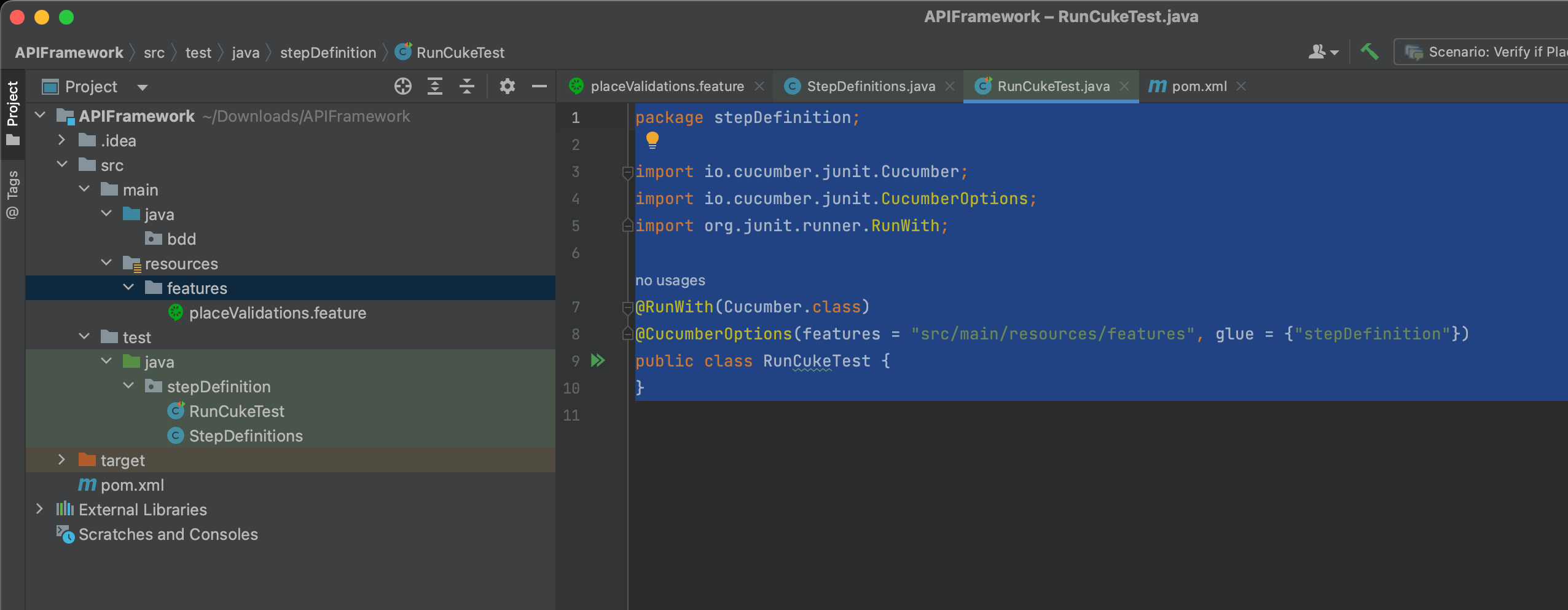Select Opened File with the crosshair icon

click(x=402, y=86)
